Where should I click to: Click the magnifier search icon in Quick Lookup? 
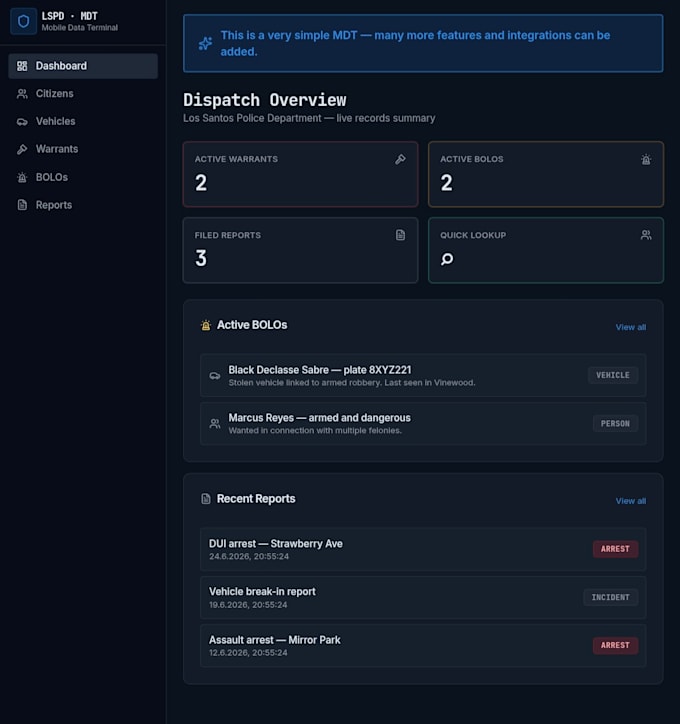click(447, 259)
